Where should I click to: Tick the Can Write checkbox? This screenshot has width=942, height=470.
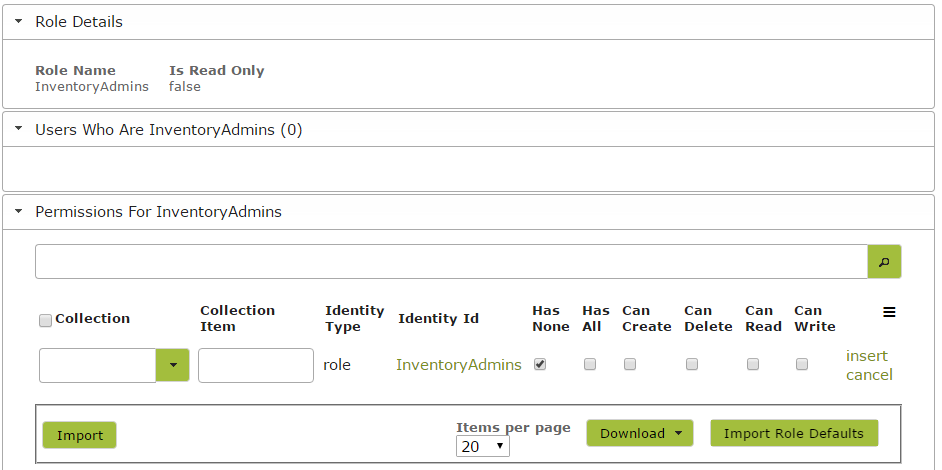tap(802, 364)
